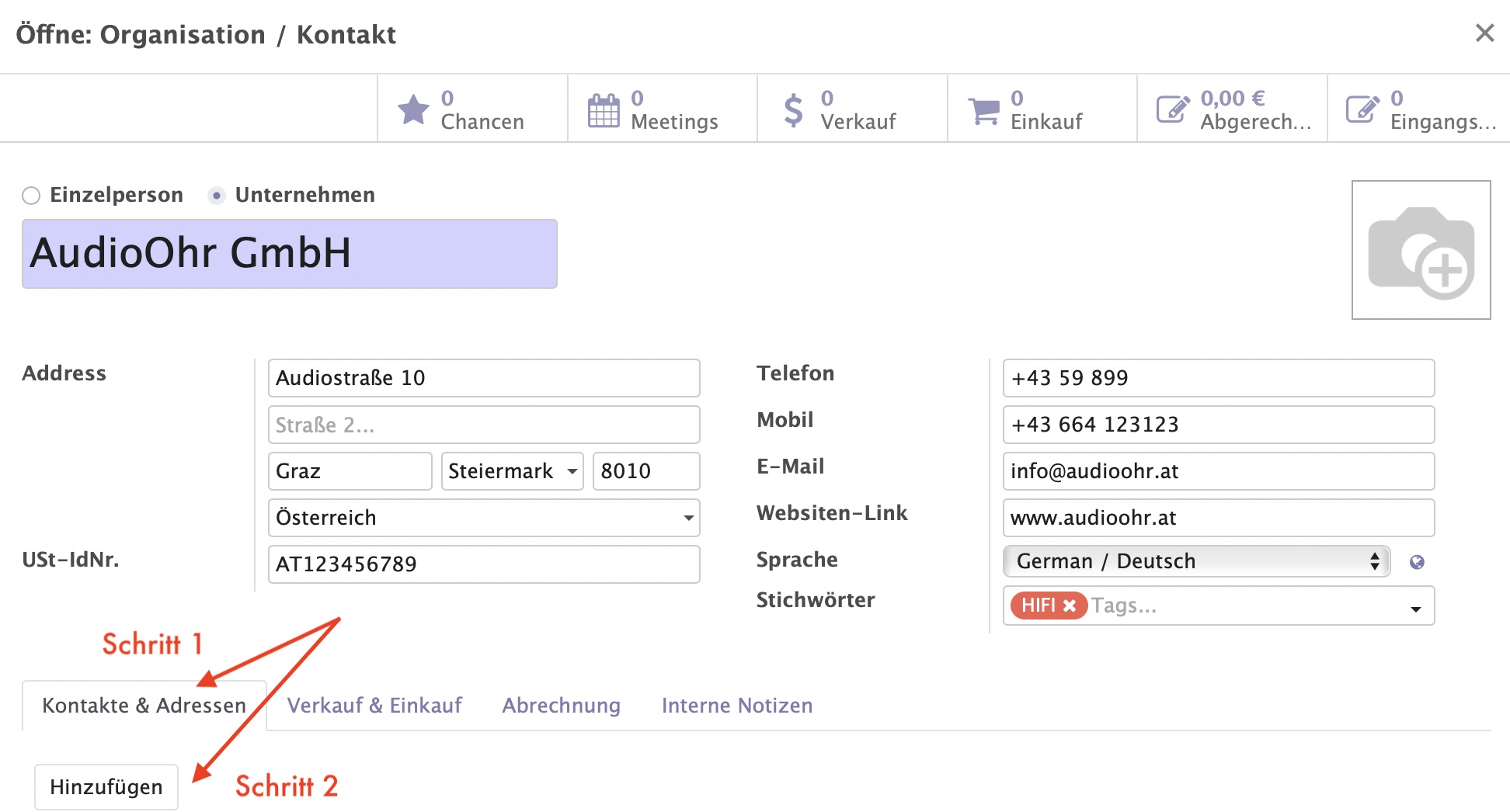The image size is (1510, 812).
Task: Click the calendar icon for Meetings
Action: (604, 110)
